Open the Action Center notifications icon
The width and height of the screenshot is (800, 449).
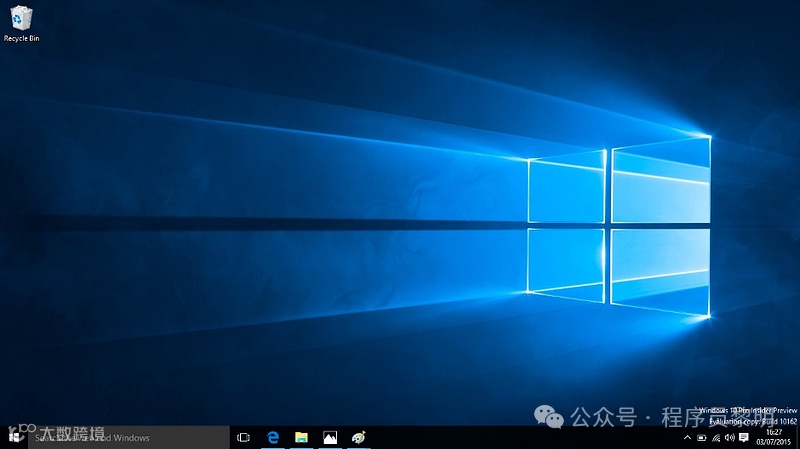coord(744,438)
